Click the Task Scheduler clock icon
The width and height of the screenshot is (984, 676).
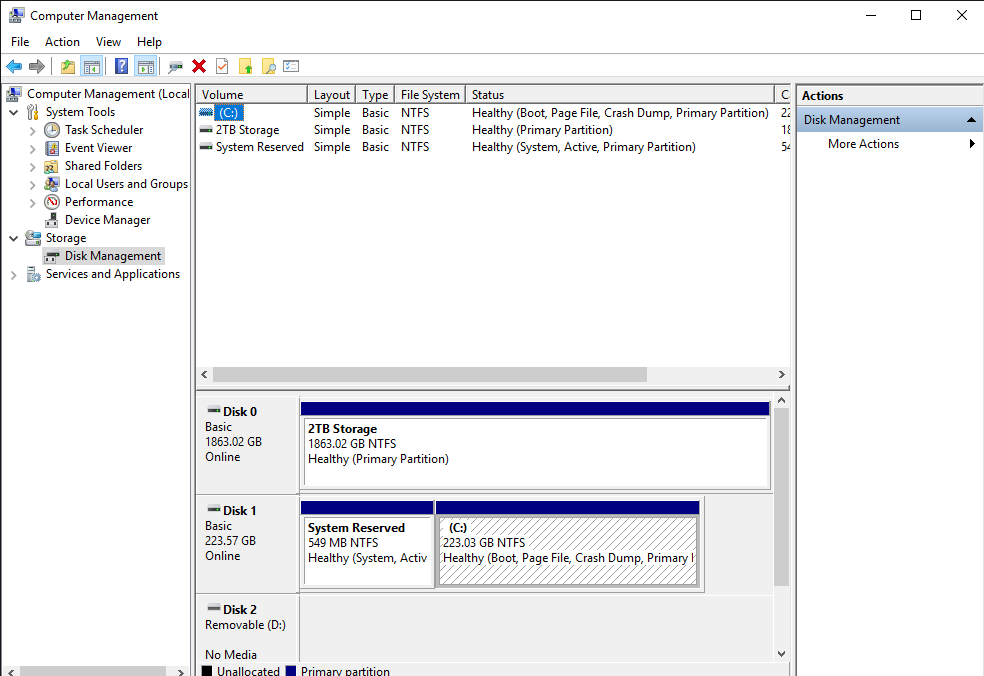[52, 130]
